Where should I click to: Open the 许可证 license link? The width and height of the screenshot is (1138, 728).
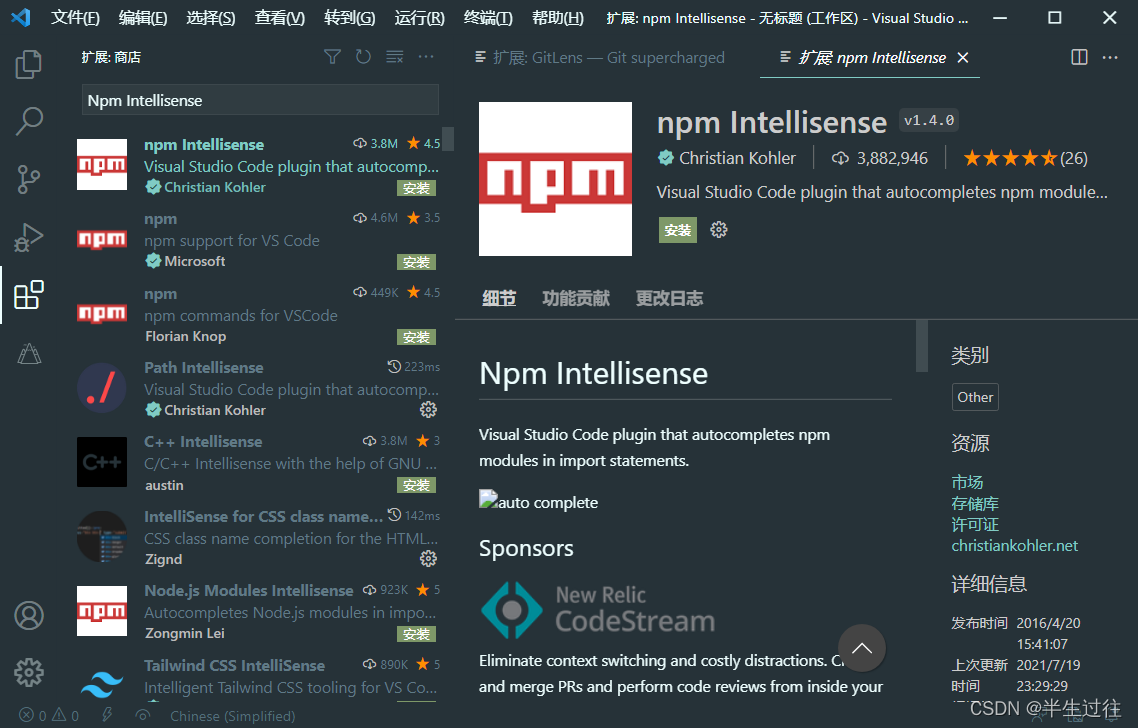click(975, 524)
